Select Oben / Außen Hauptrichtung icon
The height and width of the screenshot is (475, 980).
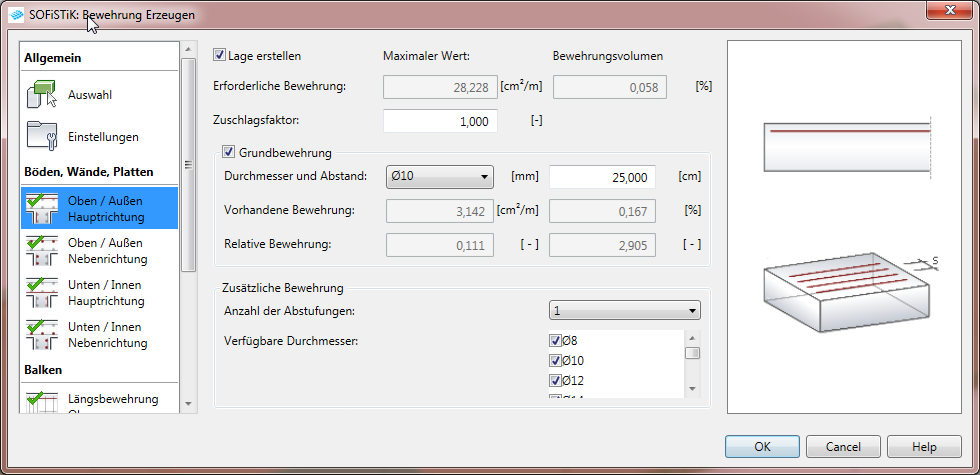[41, 208]
